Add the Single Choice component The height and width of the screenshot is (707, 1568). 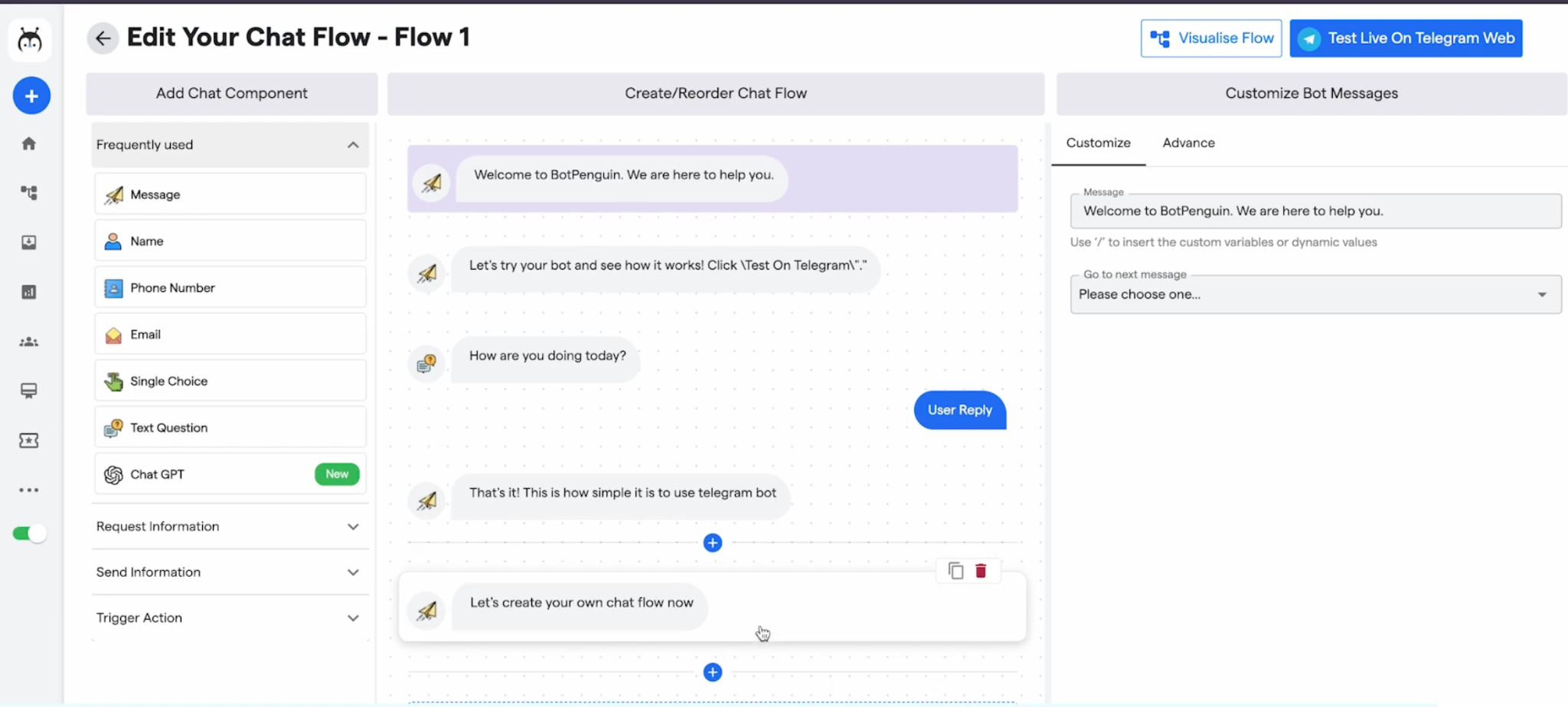tap(230, 381)
